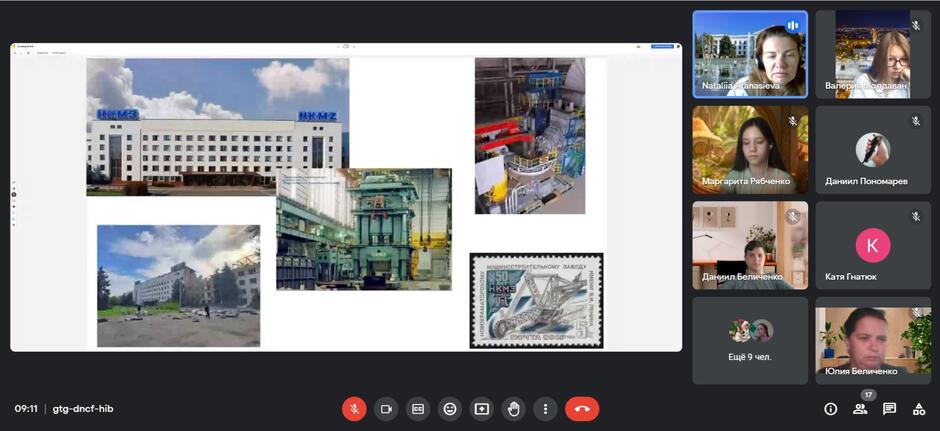Select Даниил Пономарев's tile
The width and height of the screenshot is (940, 431).
(x=873, y=150)
